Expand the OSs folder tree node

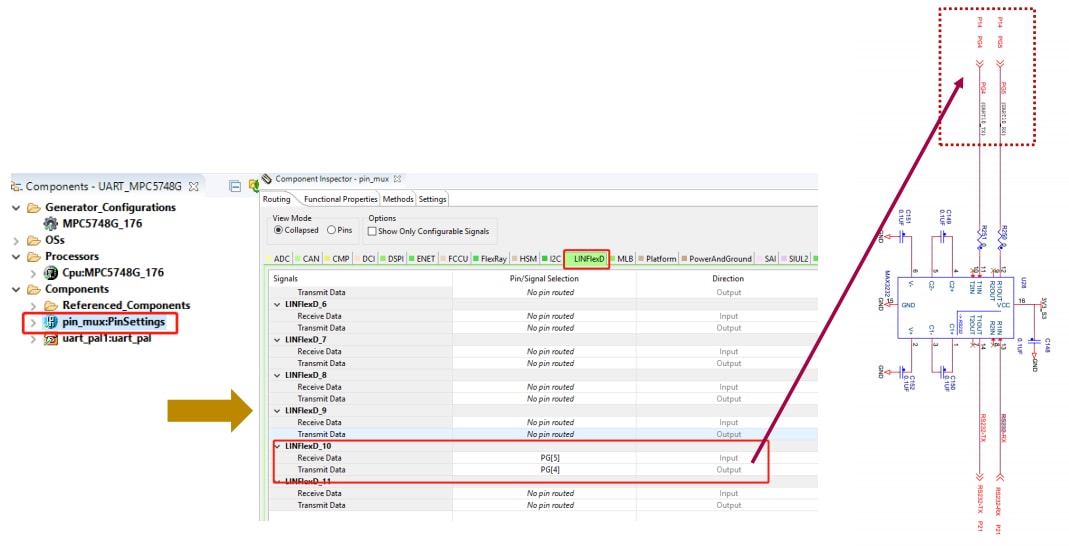point(16,240)
